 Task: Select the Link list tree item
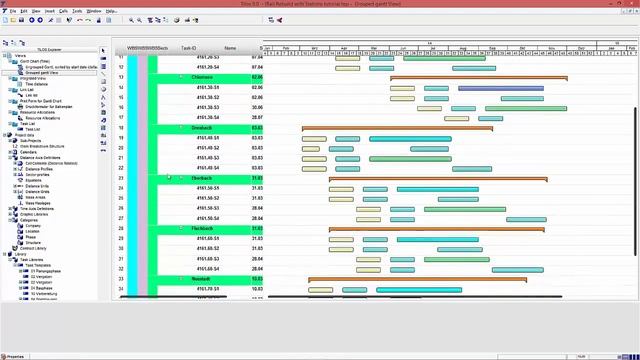click(x=31, y=95)
